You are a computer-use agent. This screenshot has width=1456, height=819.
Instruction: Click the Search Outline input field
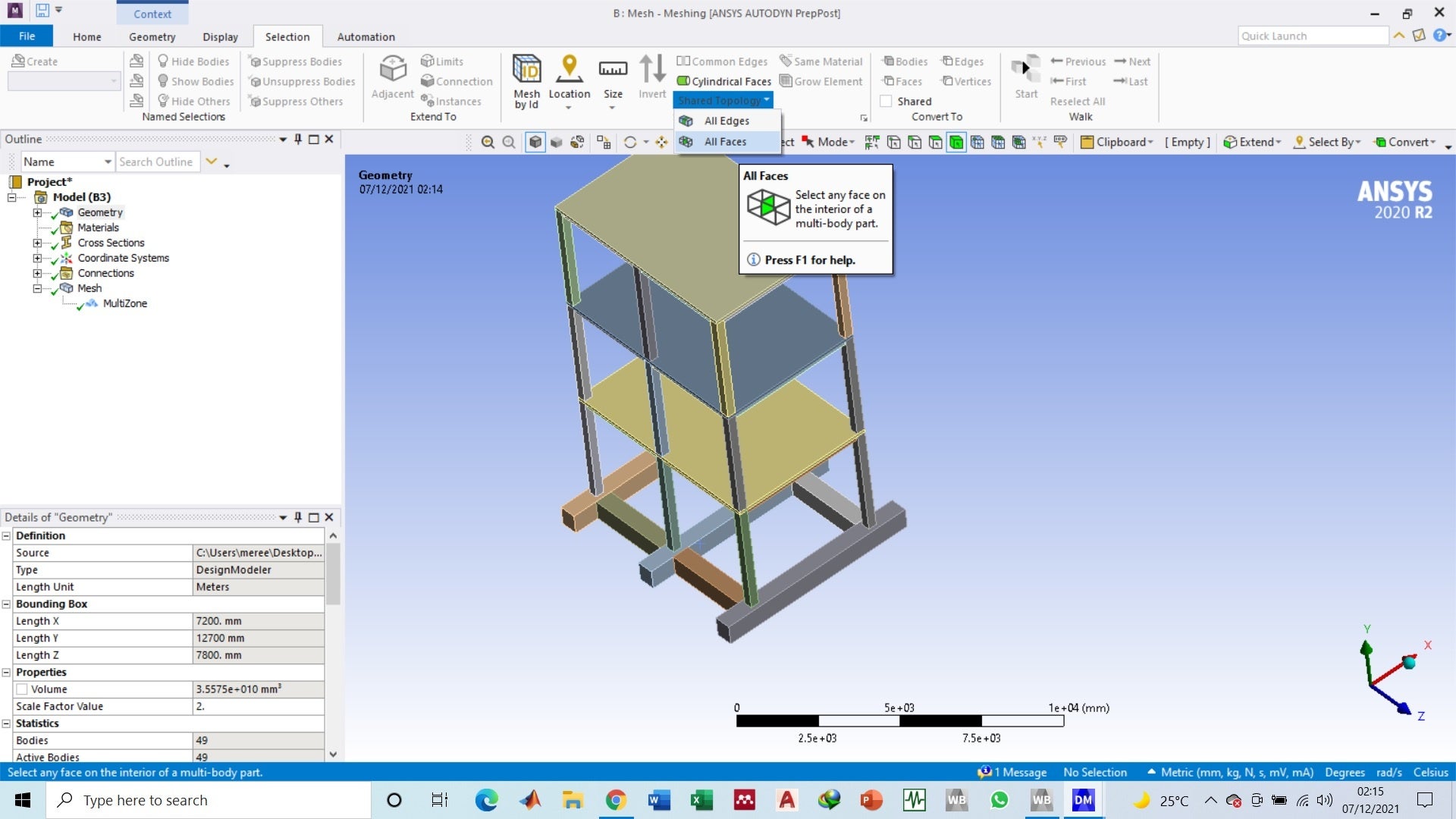tap(157, 162)
